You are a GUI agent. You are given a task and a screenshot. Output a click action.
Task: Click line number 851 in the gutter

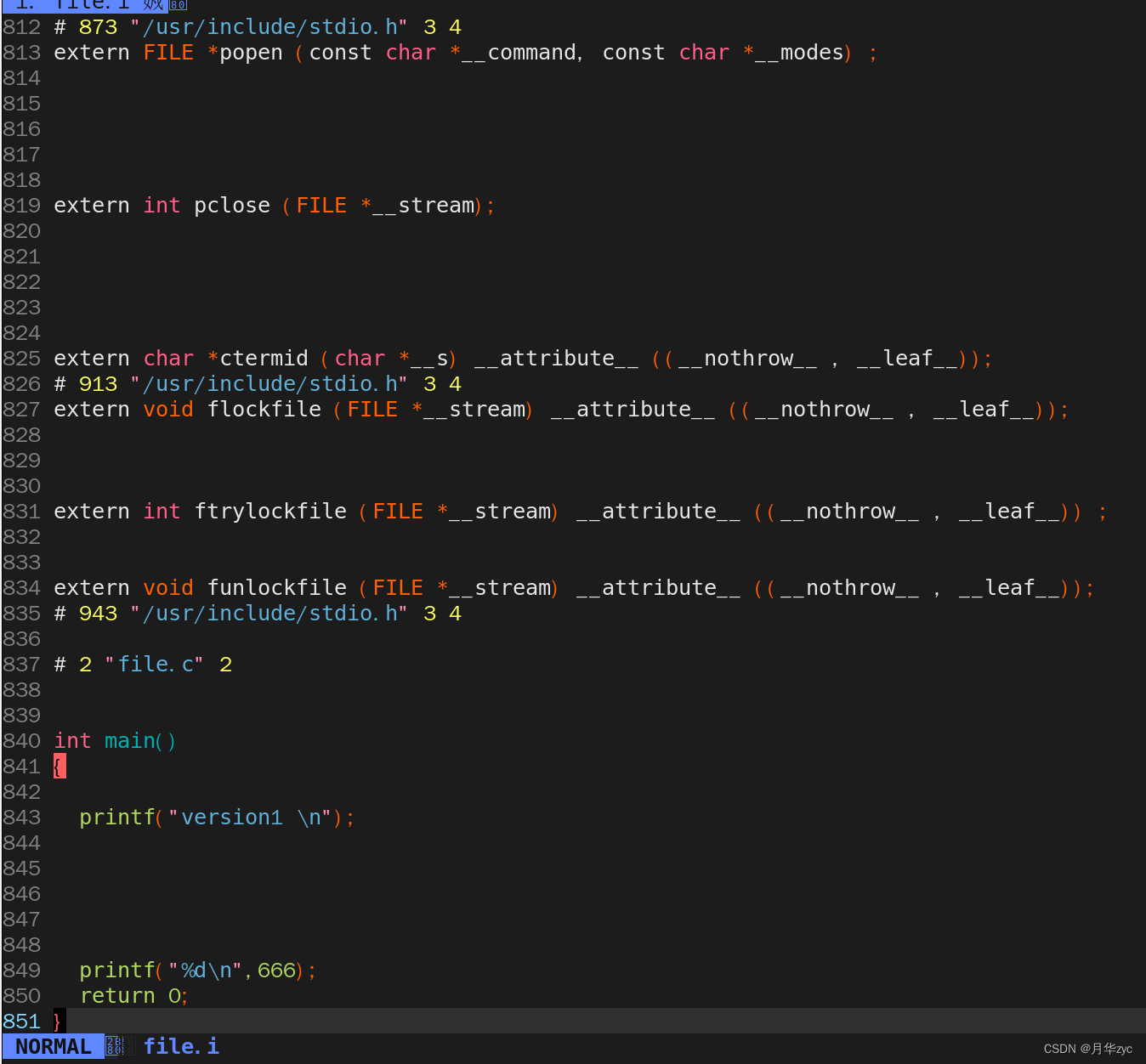(x=21, y=1022)
